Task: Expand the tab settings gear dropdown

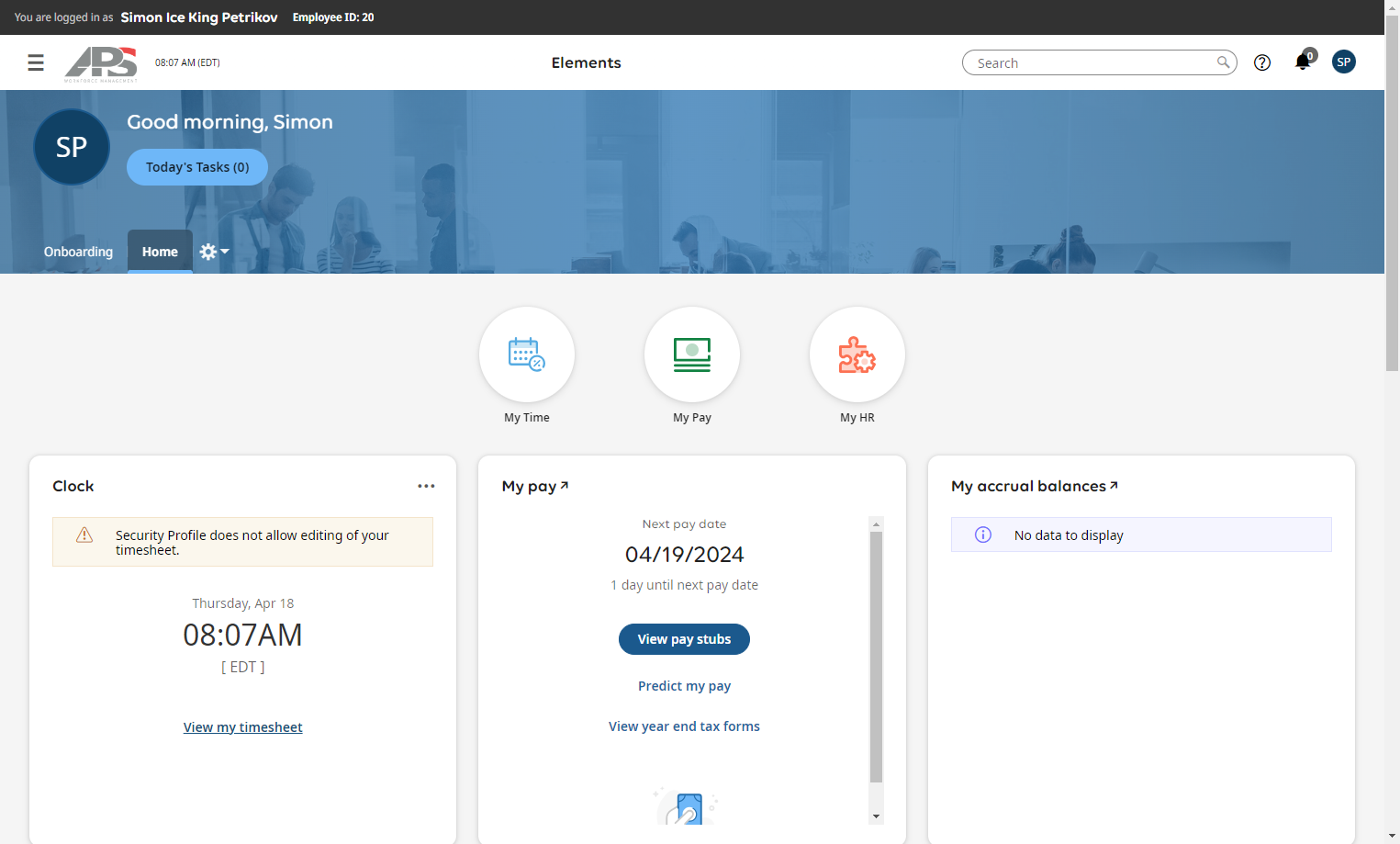Action: click(x=214, y=252)
